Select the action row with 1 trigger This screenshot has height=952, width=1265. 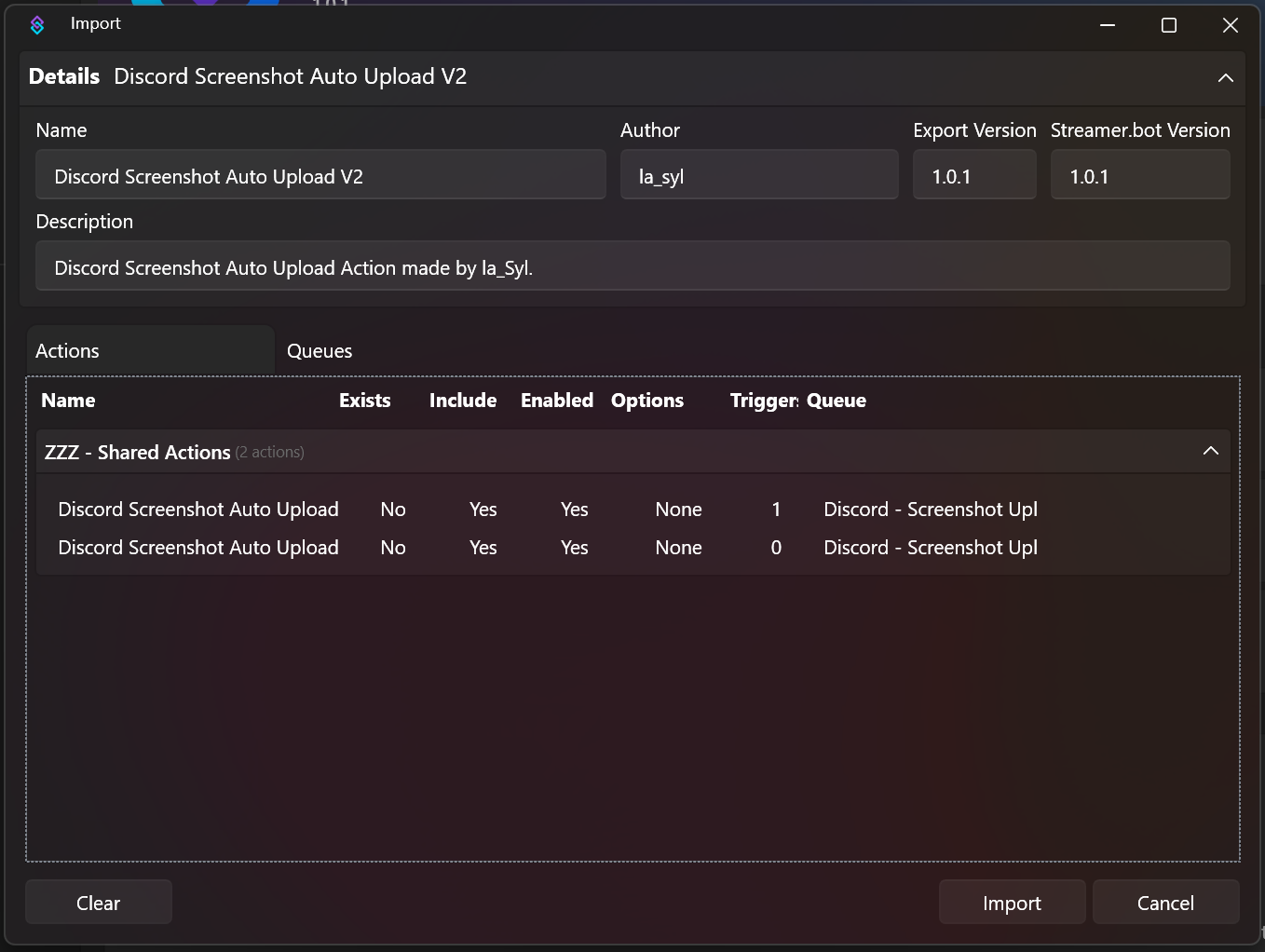click(x=198, y=510)
